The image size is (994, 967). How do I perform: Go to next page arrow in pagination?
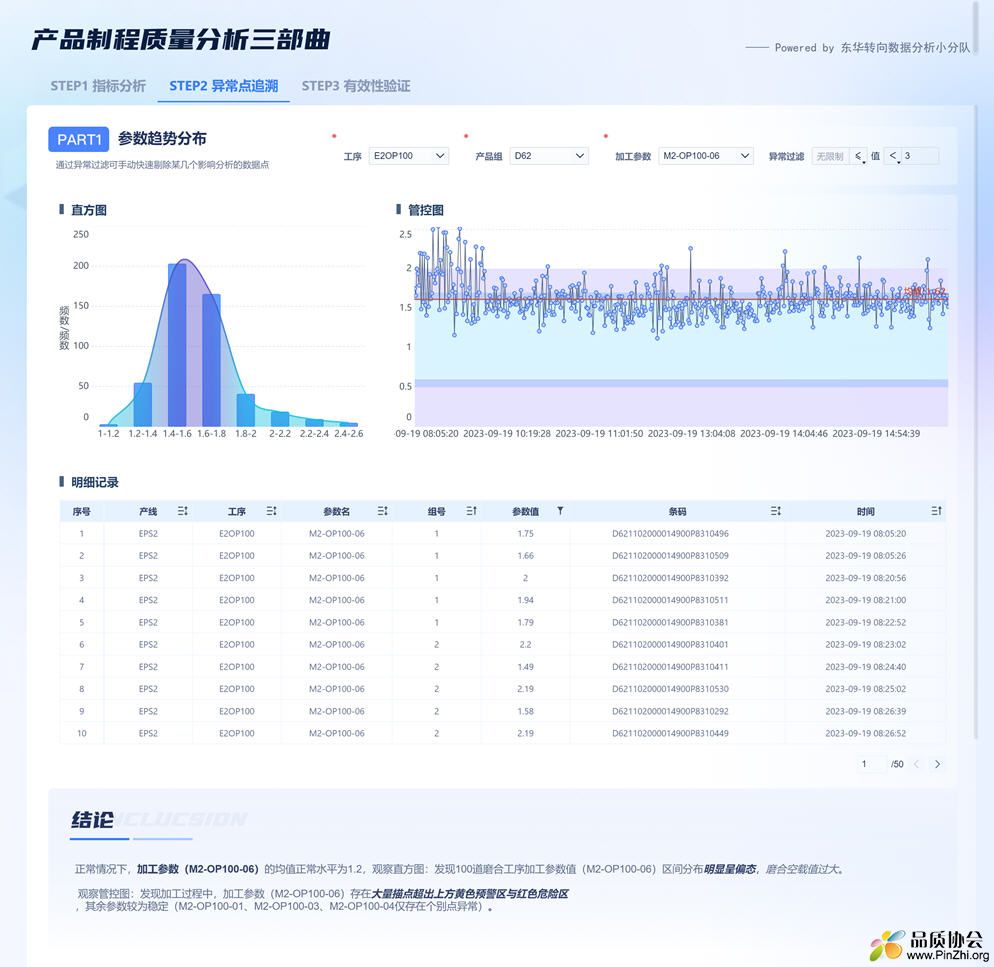(938, 764)
